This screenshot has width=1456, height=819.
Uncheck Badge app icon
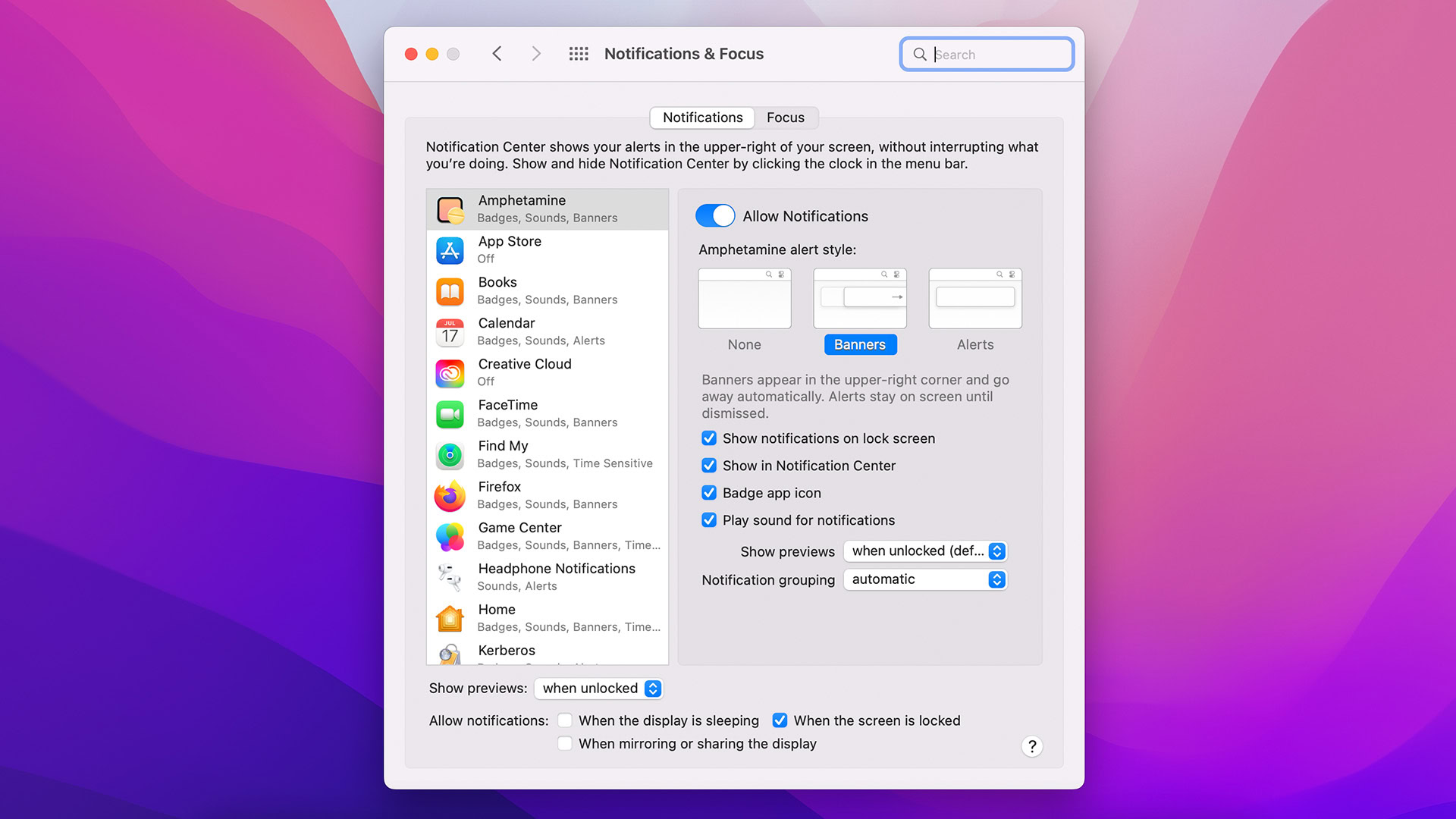pyautogui.click(x=709, y=493)
